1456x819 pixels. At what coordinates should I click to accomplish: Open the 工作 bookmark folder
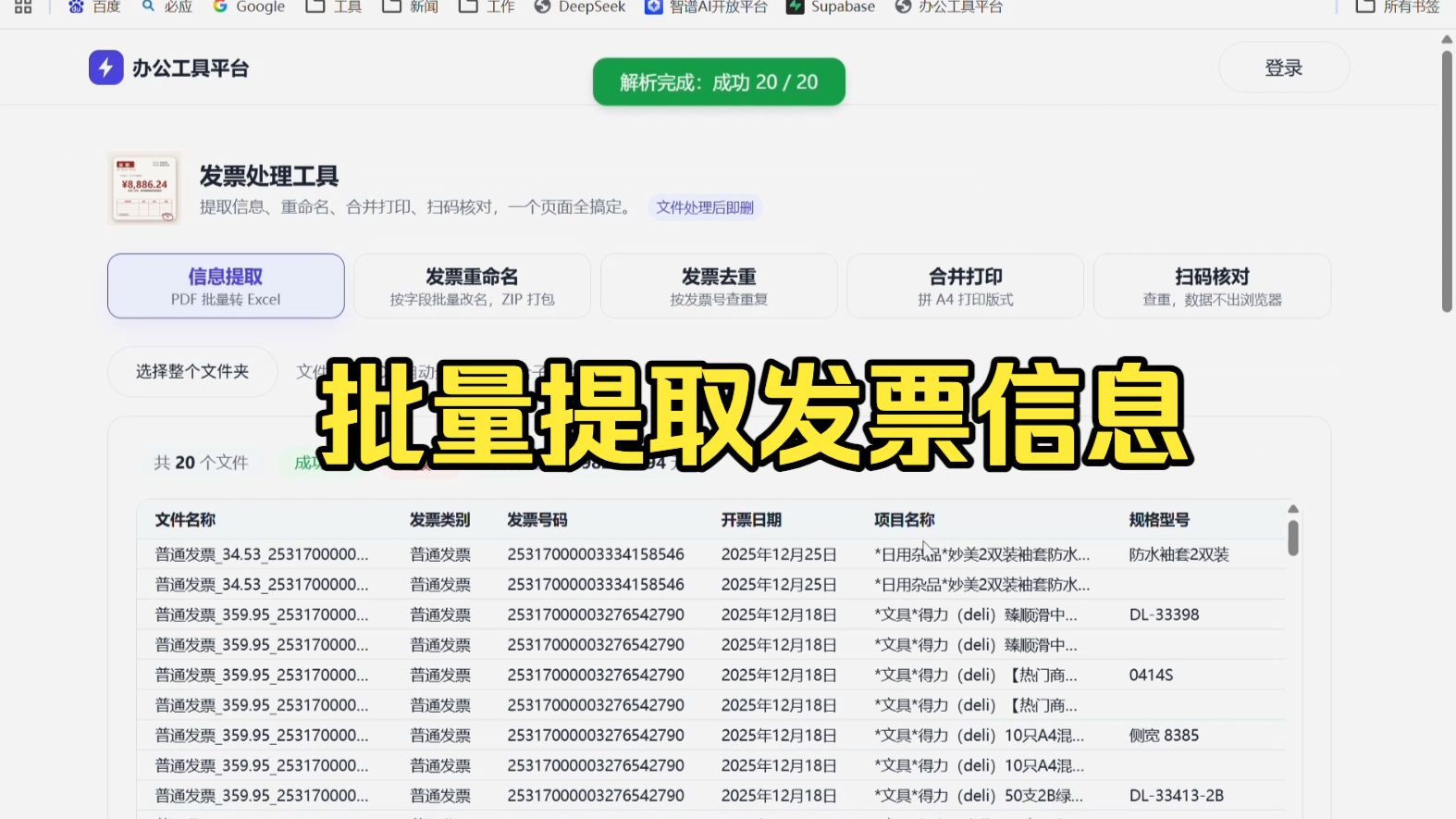[487, 6]
